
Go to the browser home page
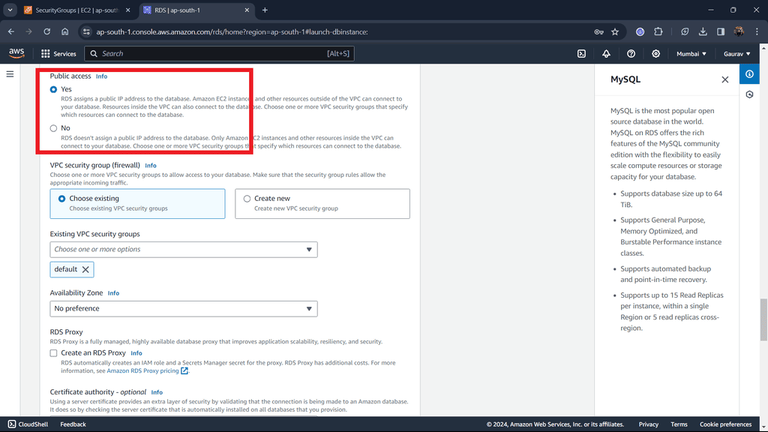[x=65, y=32]
